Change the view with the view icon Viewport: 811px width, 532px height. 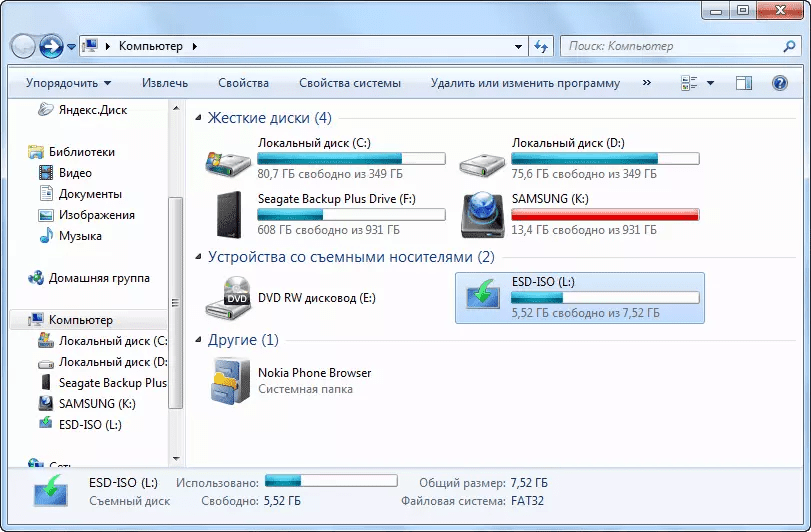689,83
